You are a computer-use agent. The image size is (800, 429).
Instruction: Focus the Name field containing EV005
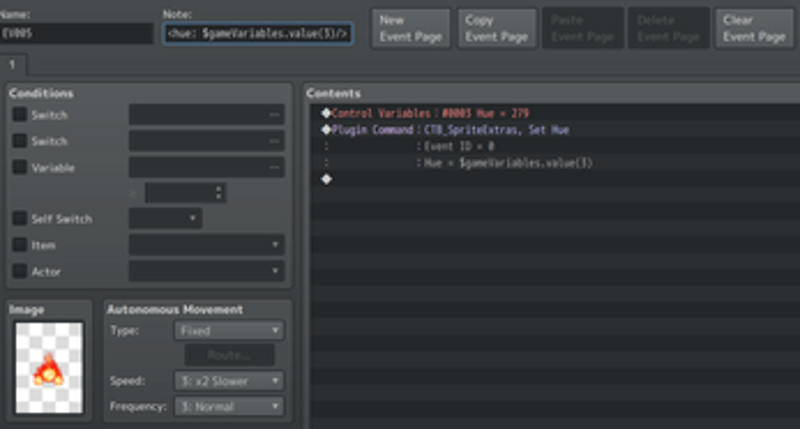click(x=77, y=34)
